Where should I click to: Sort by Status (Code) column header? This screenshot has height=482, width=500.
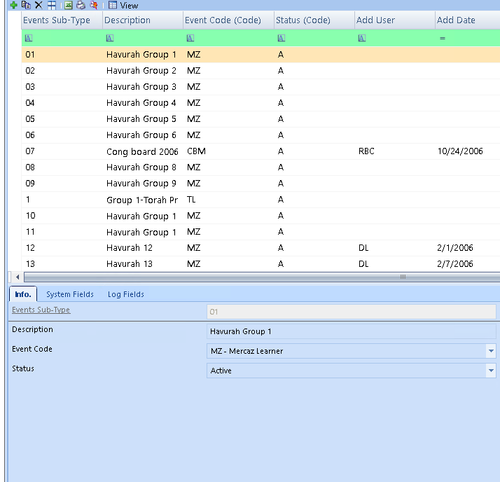tap(314, 20)
